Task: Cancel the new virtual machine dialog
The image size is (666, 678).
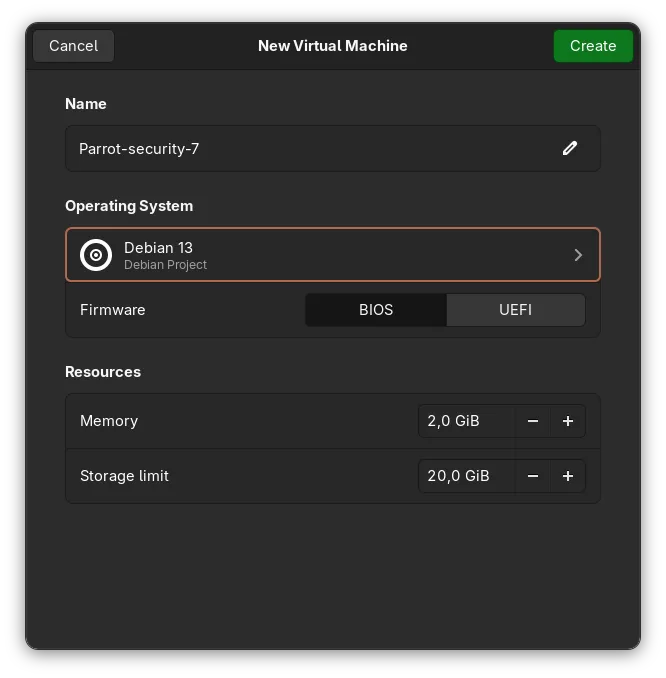Action: [x=74, y=46]
